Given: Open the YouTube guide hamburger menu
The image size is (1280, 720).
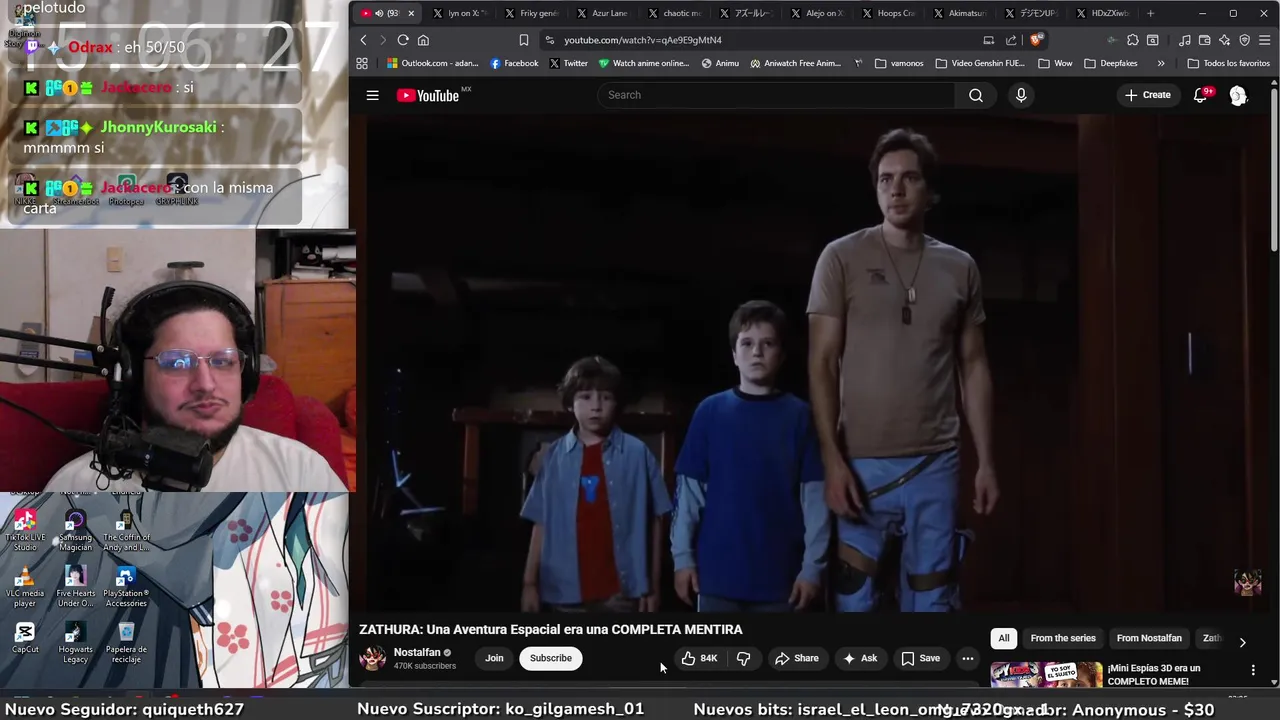Looking at the screenshot, I should tap(372, 95).
